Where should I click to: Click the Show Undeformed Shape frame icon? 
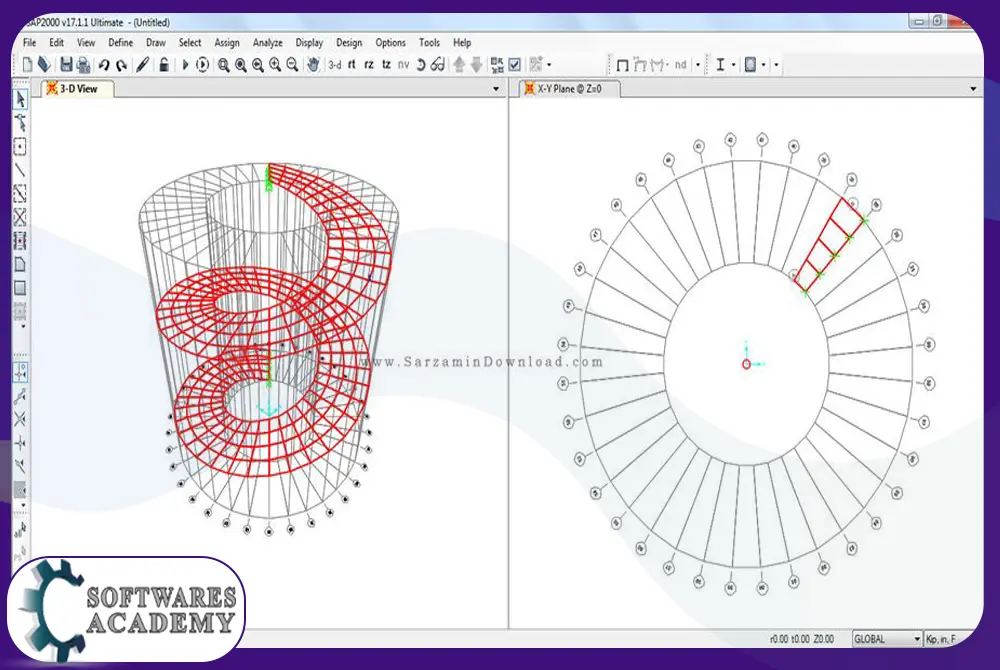pos(623,65)
